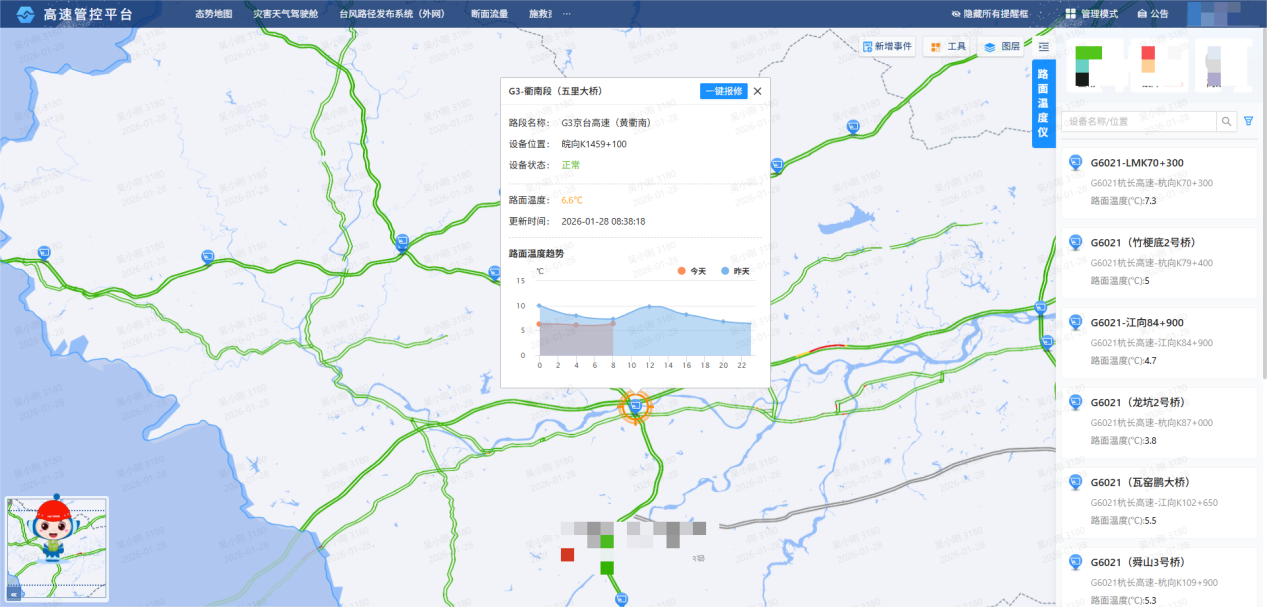Click the search magnifier icon in device panel

[1226, 121]
